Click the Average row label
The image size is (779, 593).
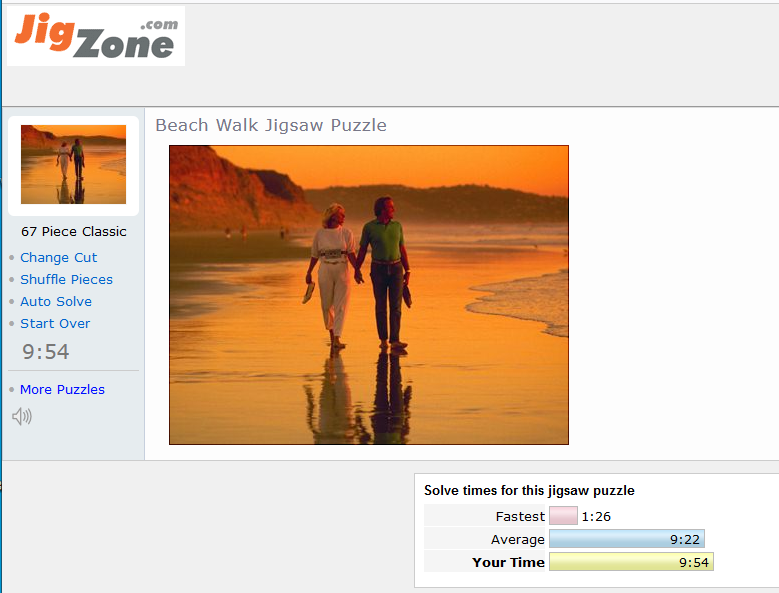pos(518,539)
